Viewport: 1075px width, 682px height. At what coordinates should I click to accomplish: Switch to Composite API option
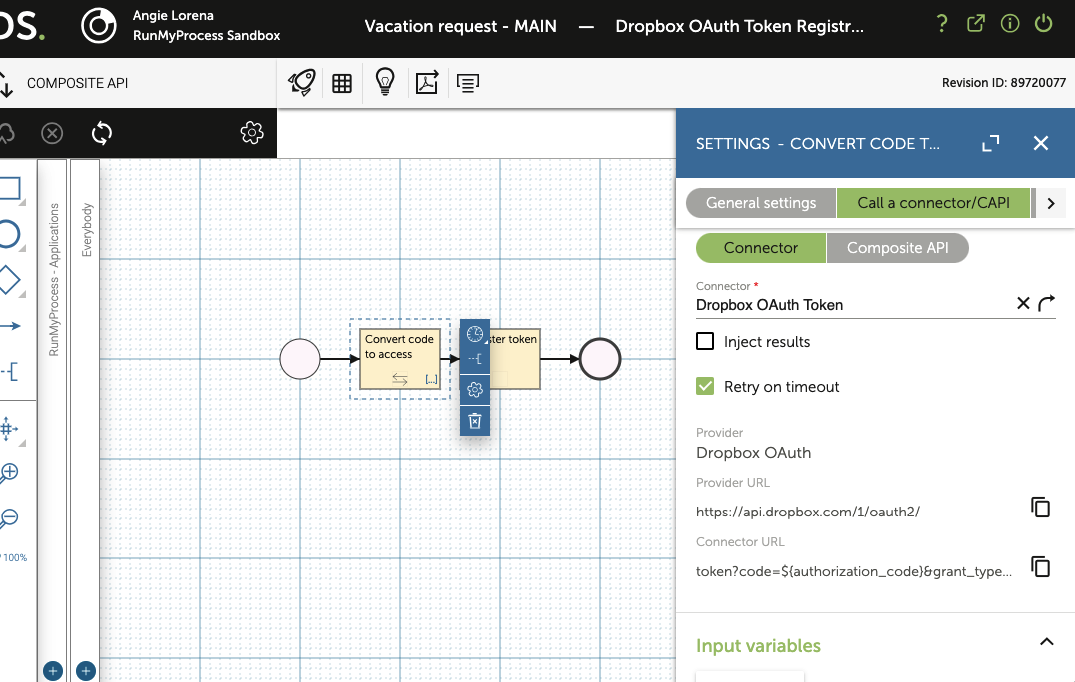pyautogui.click(x=897, y=248)
